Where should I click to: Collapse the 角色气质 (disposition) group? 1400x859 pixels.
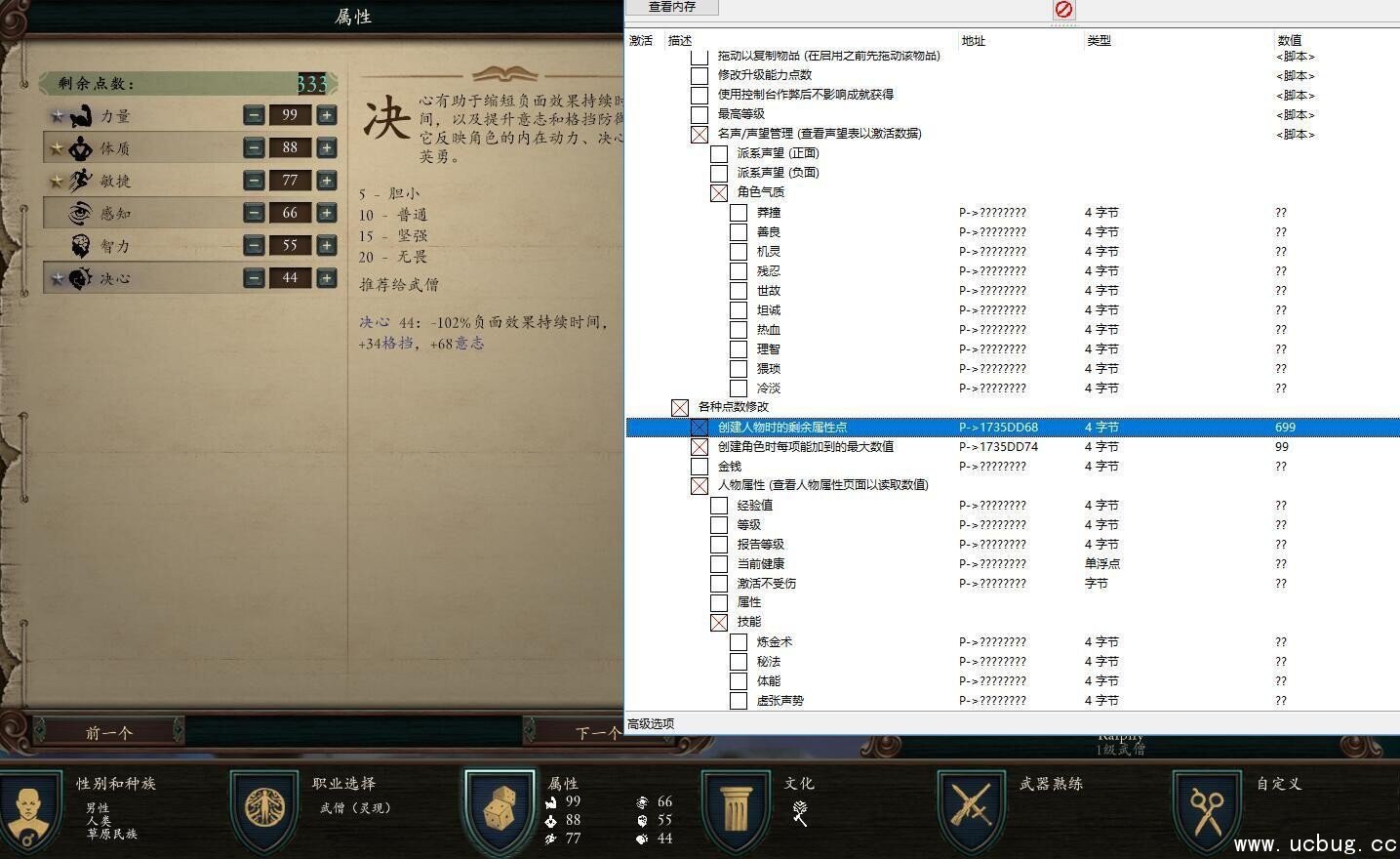pyautogui.click(x=719, y=192)
